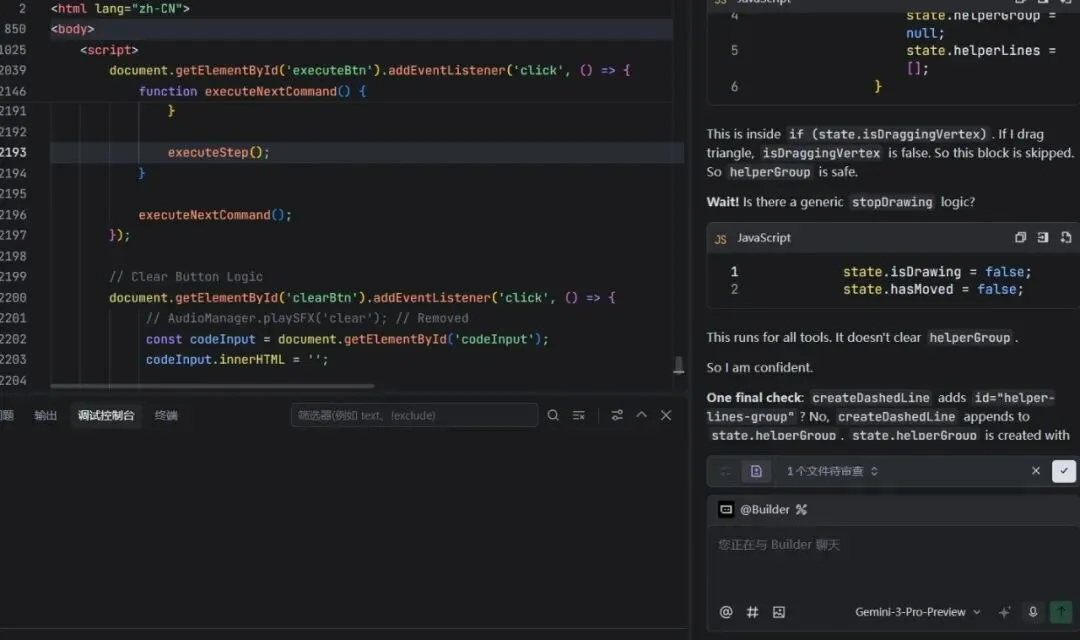Switch to the 输出 tab
This screenshot has width=1080, height=640.
[x=45, y=415]
